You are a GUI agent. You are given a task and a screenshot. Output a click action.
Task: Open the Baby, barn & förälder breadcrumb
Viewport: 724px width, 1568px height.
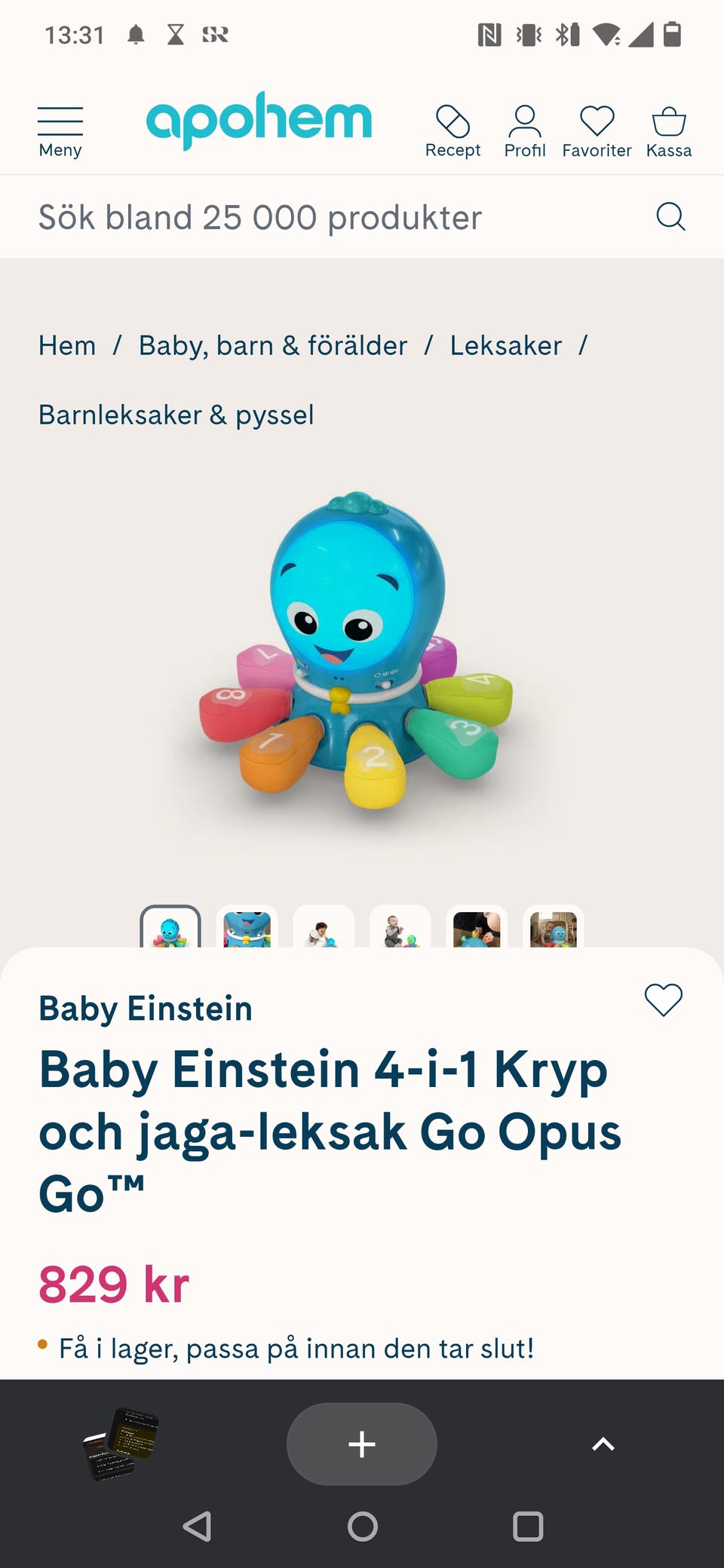click(273, 345)
